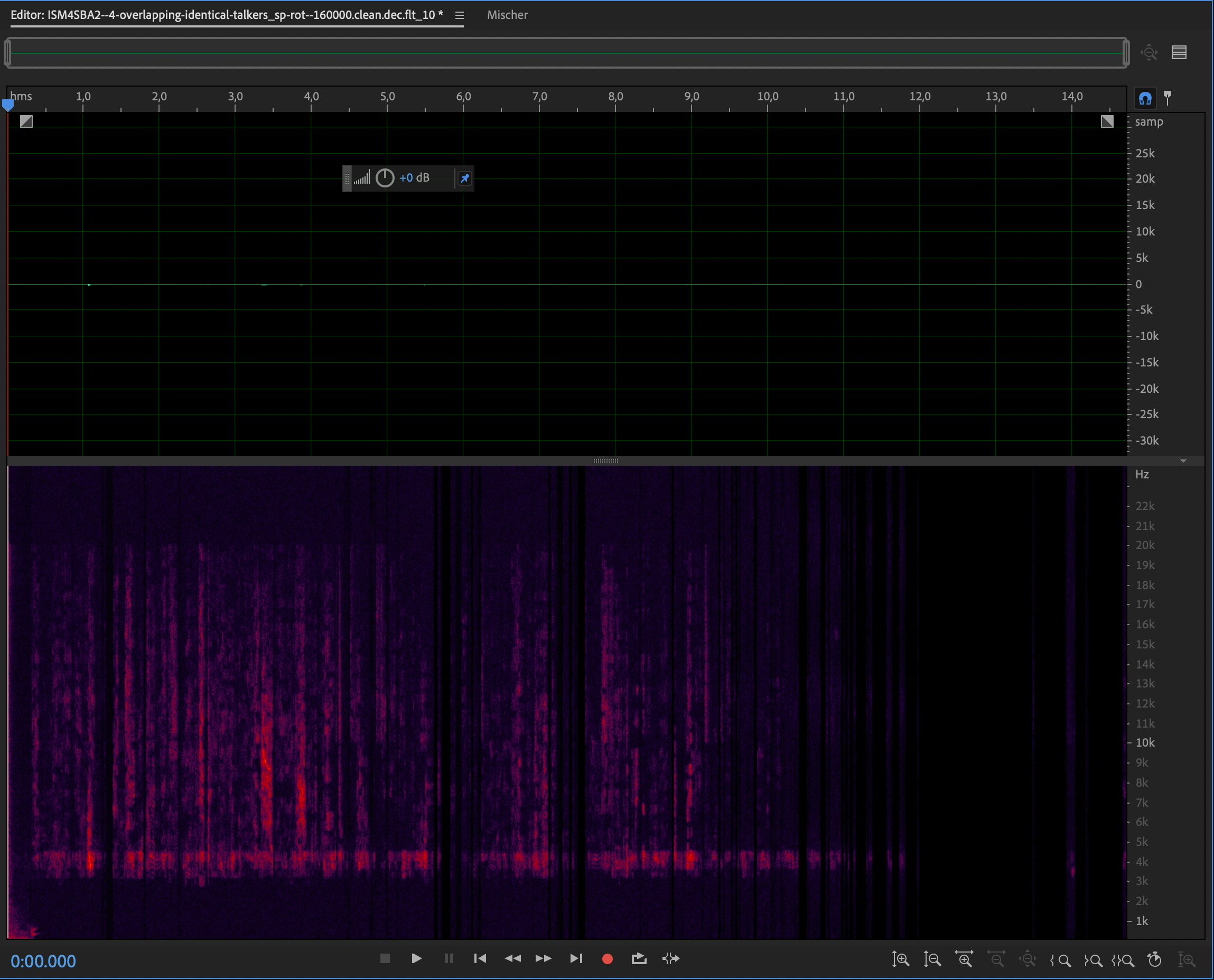Viewport: 1214px width, 980px height.
Task: Expand the spectral display options arrow
Action: pos(1183,461)
